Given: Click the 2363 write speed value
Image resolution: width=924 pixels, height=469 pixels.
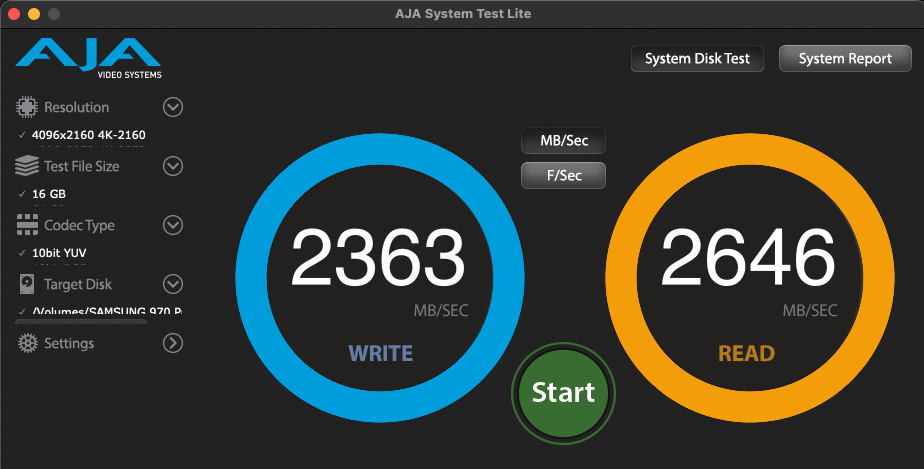Looking at the screenshot, I should coord(378,258).
